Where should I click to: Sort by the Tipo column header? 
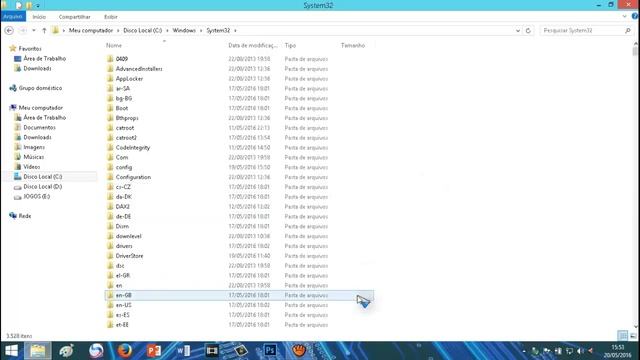(290, 45)
